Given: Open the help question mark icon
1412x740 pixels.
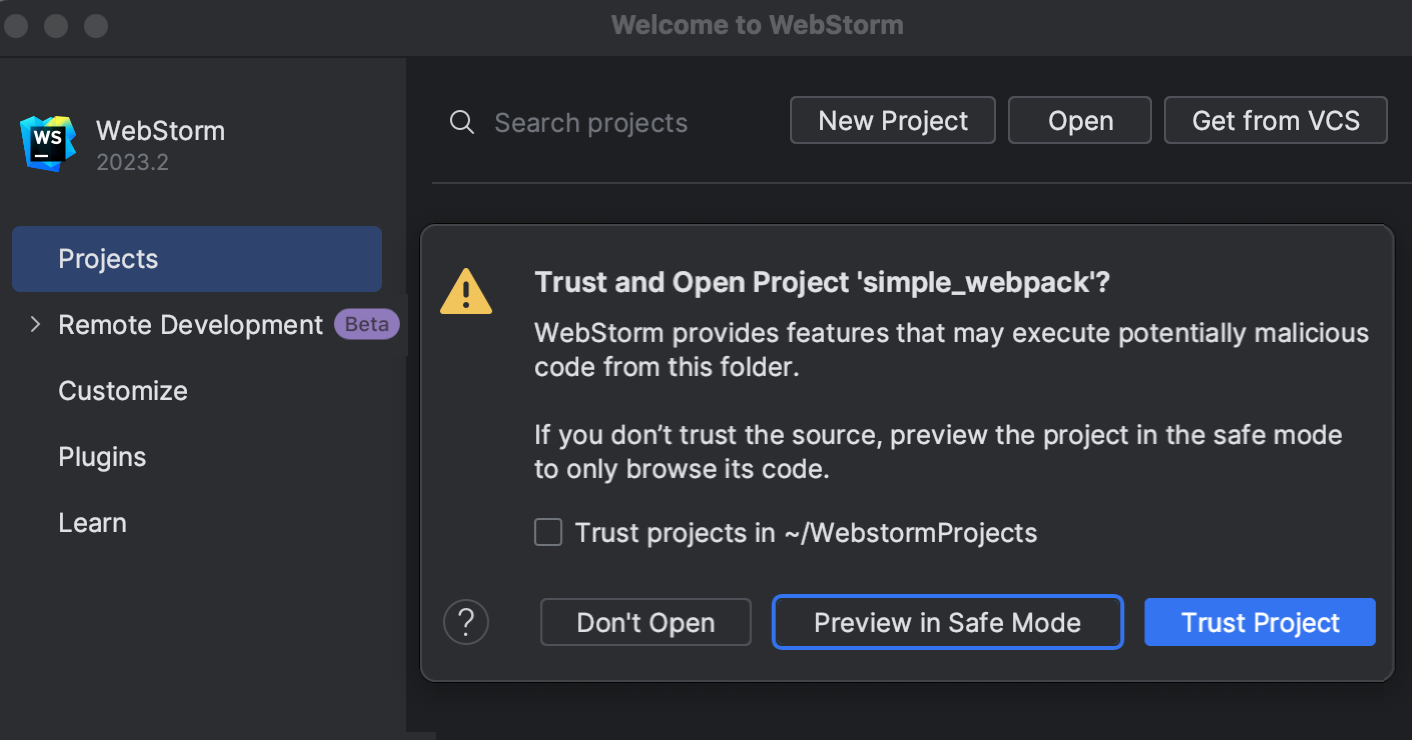Looking at the screenshot, I should 466,622.
